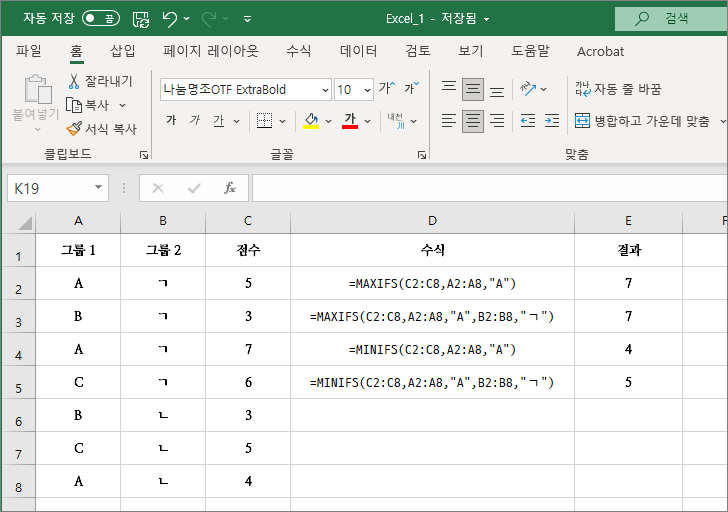
Task: Click the Undo arrow icon
Action: coord(169,19)
